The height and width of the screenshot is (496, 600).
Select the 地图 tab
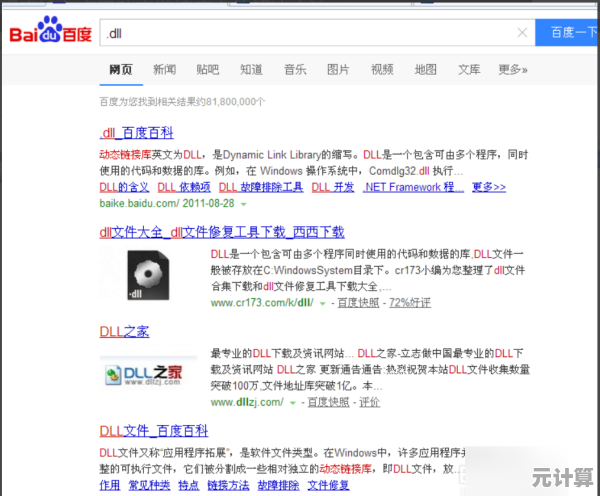426,70
